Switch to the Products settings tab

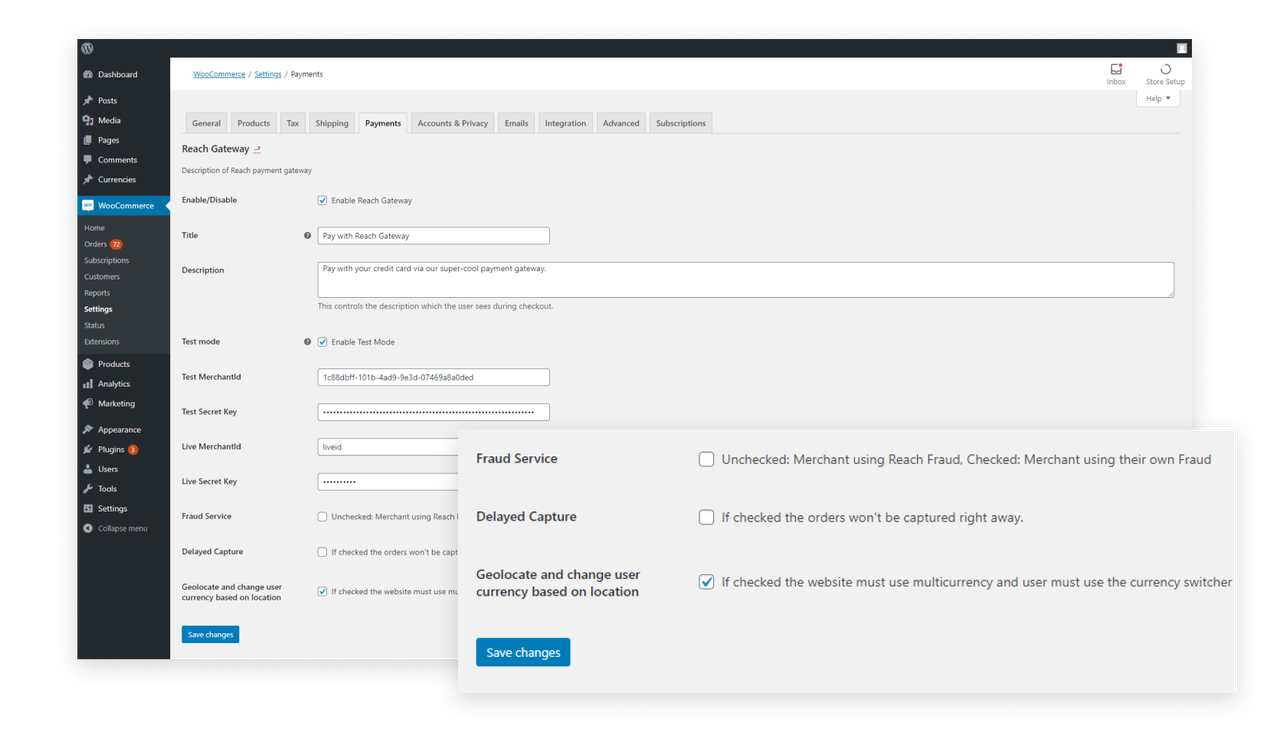pyautogui.click(x=253, y=123)
